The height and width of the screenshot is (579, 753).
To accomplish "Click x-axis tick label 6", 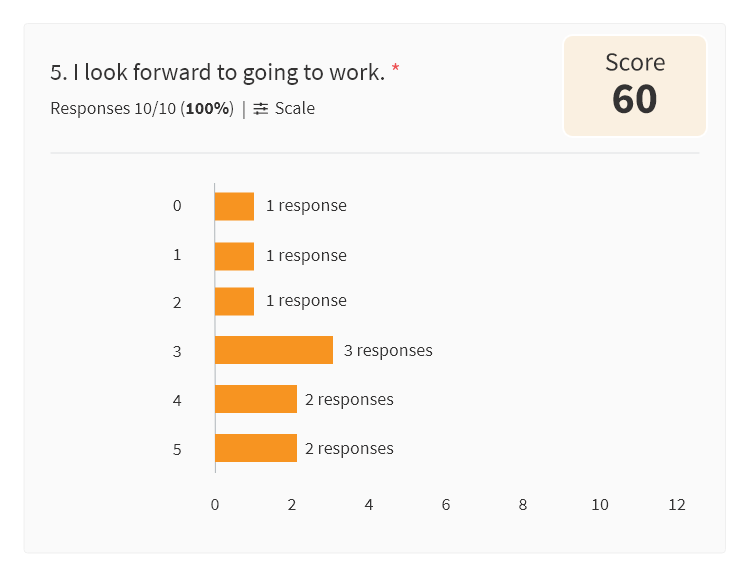I will [446, 505].
